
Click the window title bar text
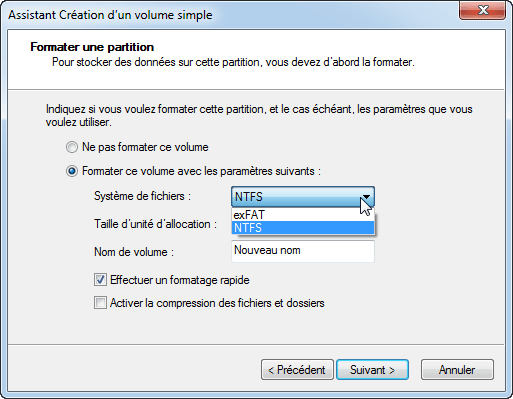[x=110, y=15]
